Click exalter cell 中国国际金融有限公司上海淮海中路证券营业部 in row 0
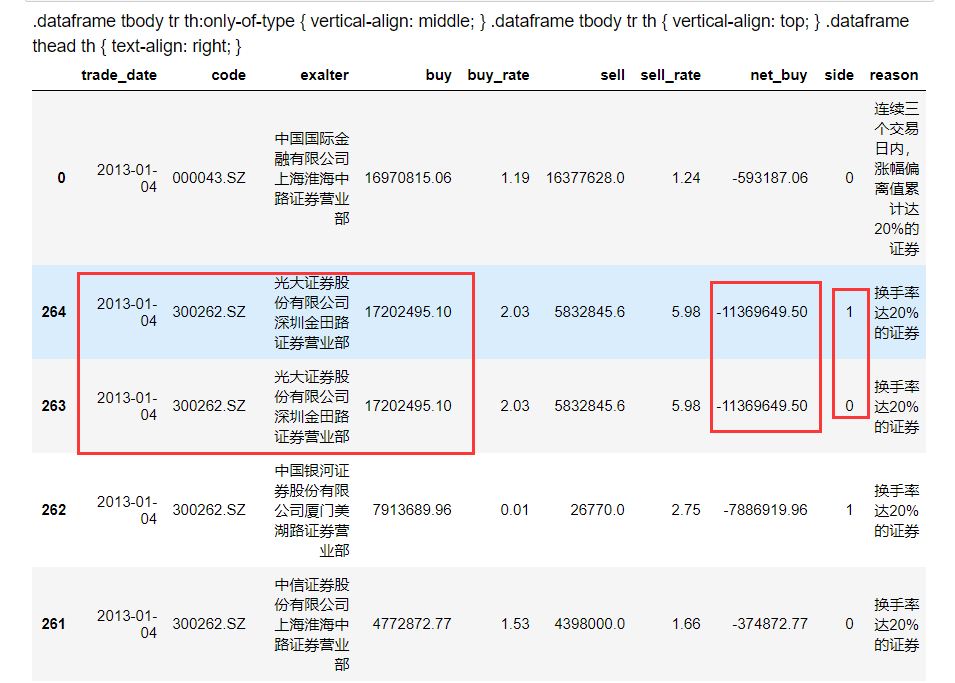Screen dimensions: 955x683 (x=312, y=179)
